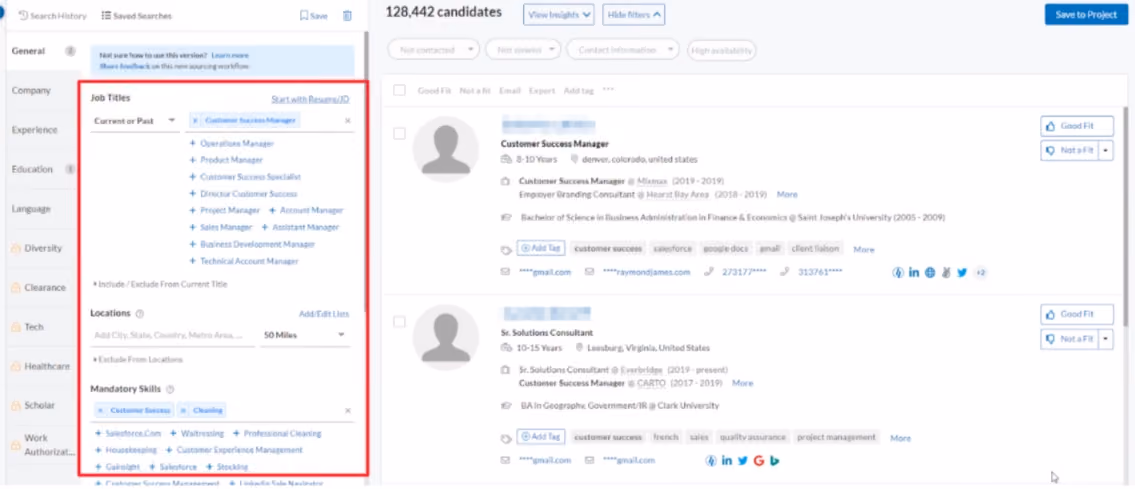Viewport: 1135px width, 489px height.
Task: Open the Mandatory Skills help icon
Action: pos(170,389)
